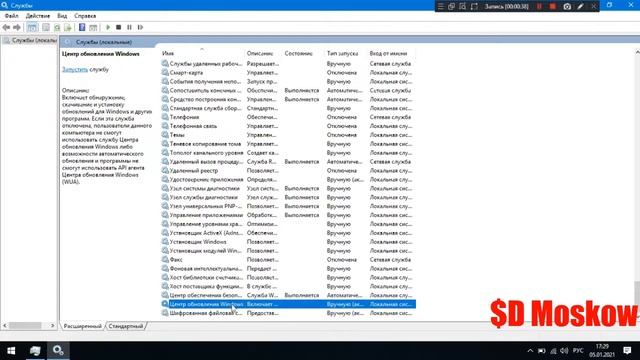Start the selected service with the green play icon

108,27
